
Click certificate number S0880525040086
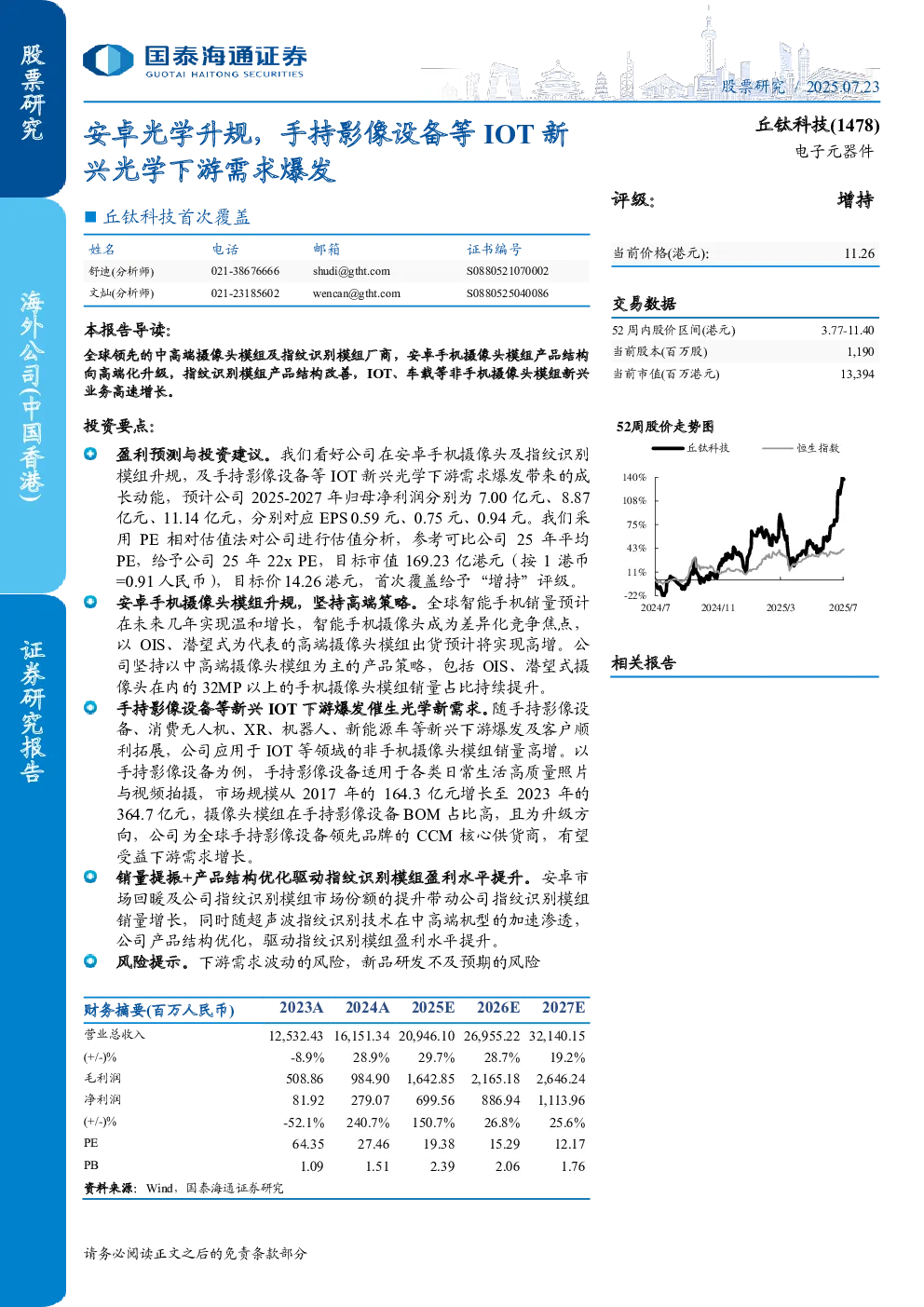coord(508,293)
